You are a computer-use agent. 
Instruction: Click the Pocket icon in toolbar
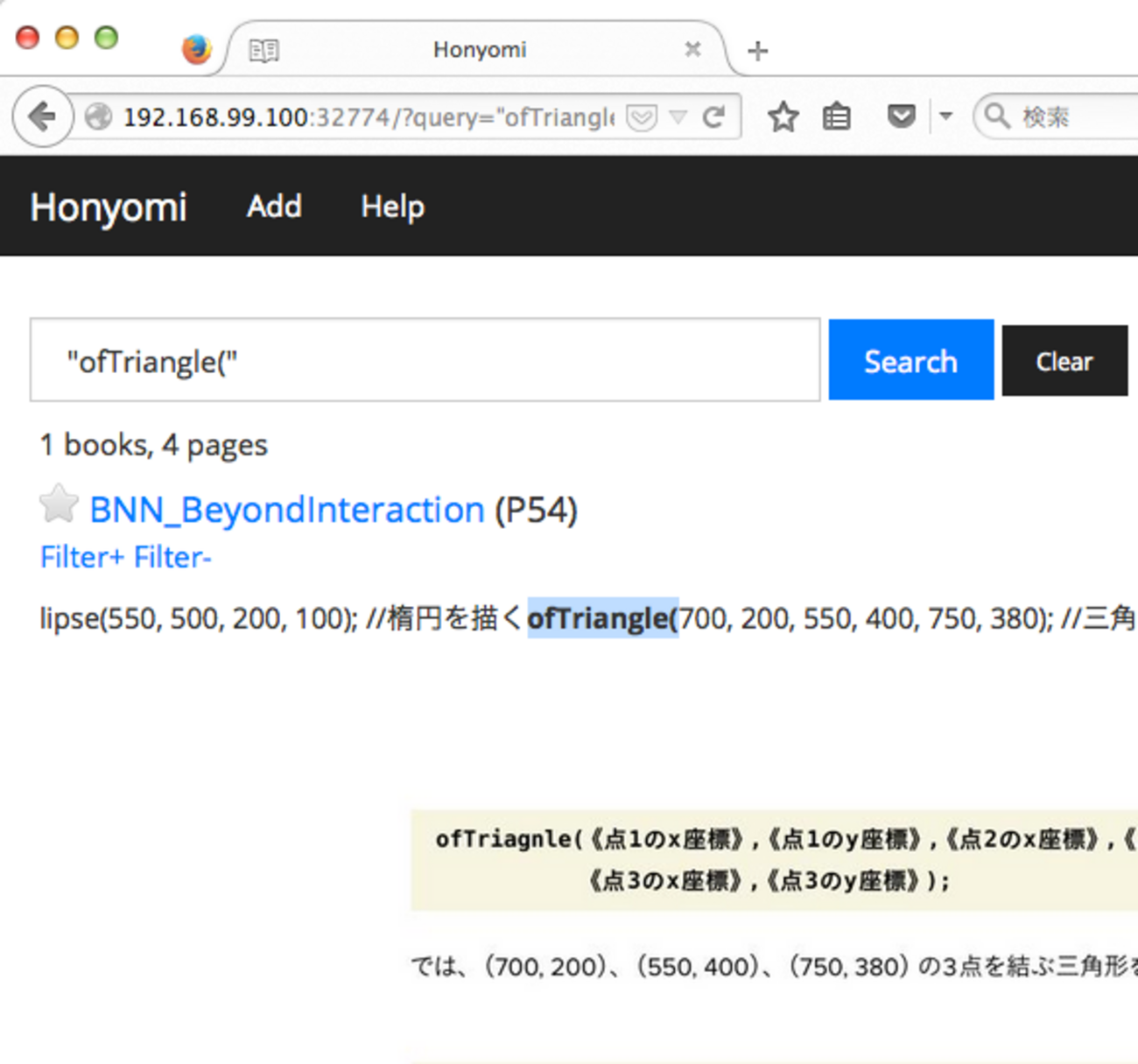pyautogui.click(x=901, y=116)
